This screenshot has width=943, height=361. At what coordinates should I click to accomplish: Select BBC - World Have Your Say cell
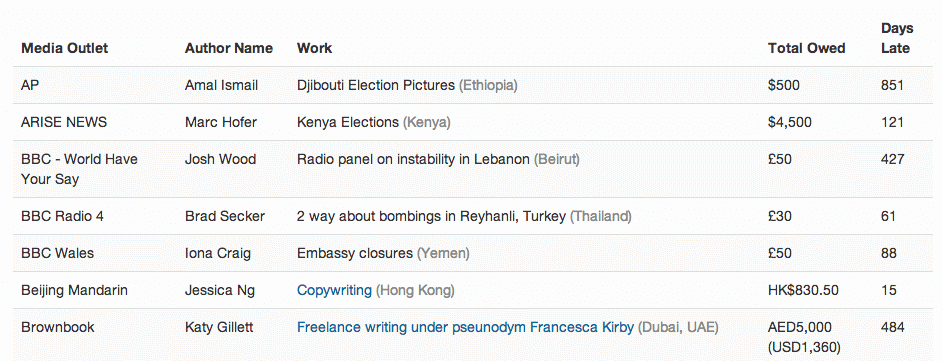tap(79, 169)
